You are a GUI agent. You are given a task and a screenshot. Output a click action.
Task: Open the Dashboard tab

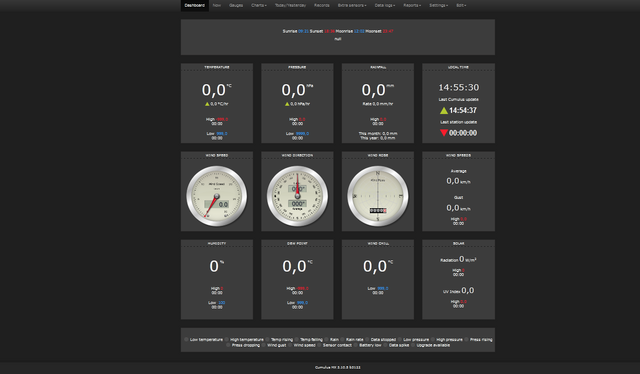click(195, 5)
